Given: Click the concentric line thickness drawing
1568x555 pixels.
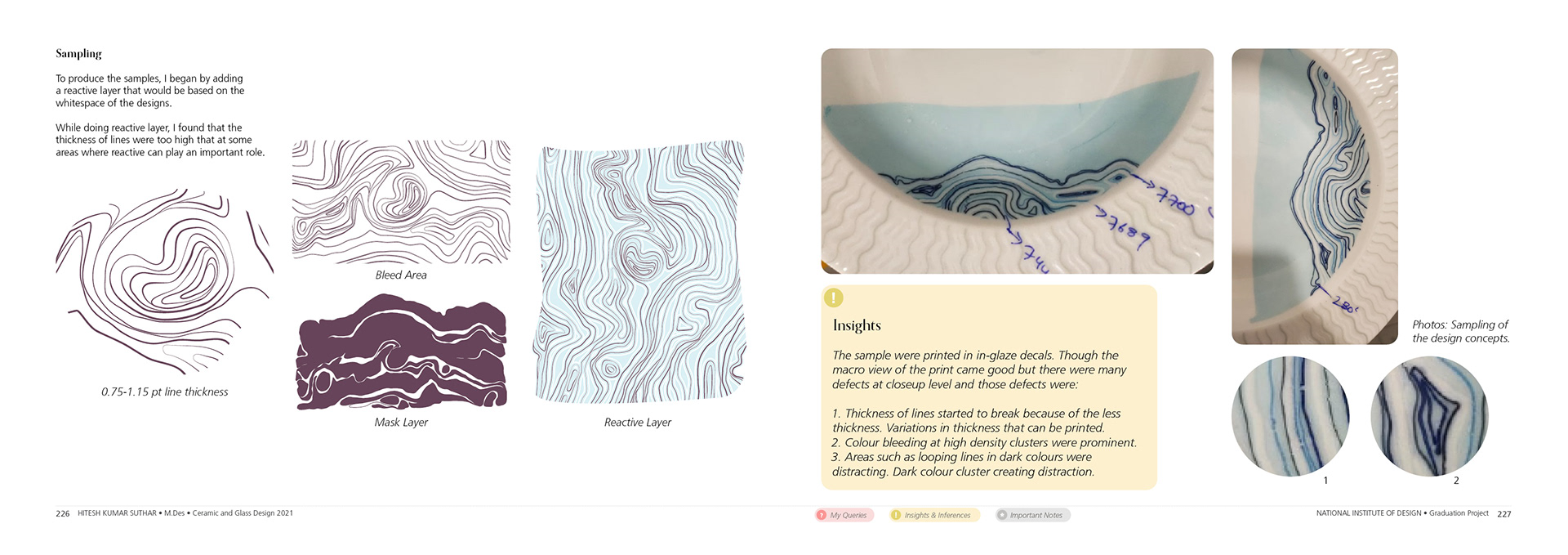Looking at the screenshot, I should (x=164, y=281).
